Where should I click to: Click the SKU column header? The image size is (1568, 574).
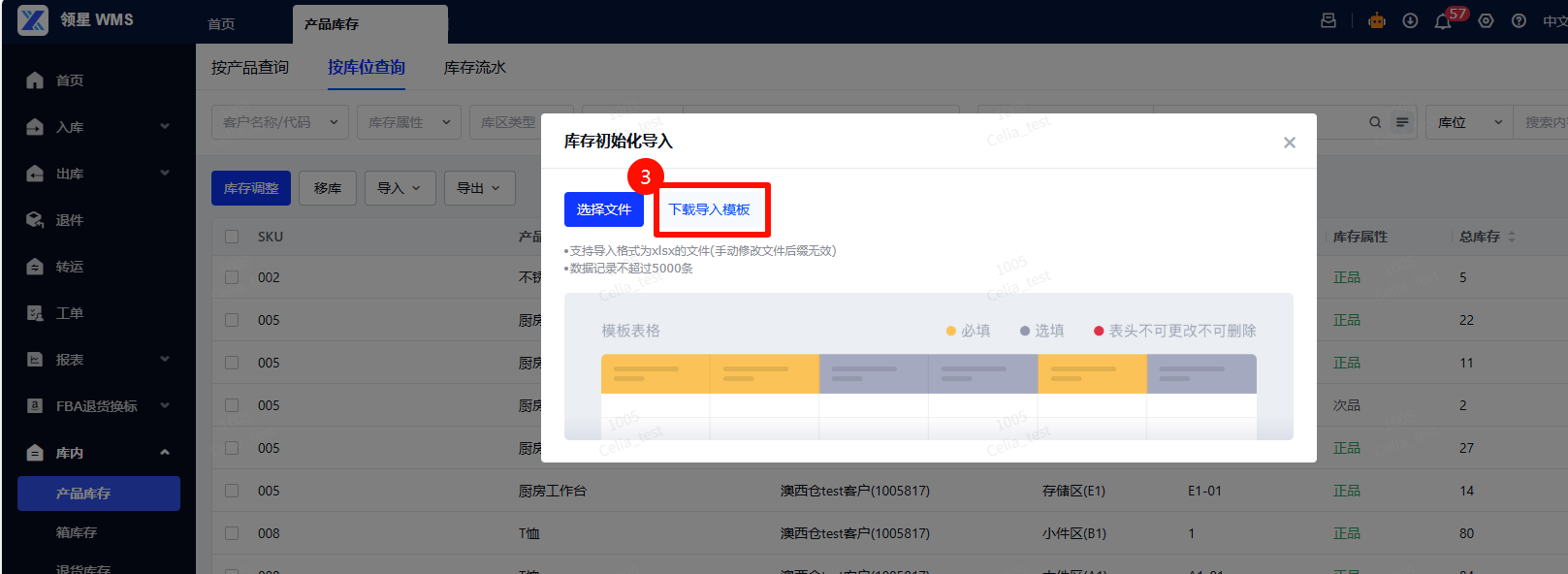271,237
